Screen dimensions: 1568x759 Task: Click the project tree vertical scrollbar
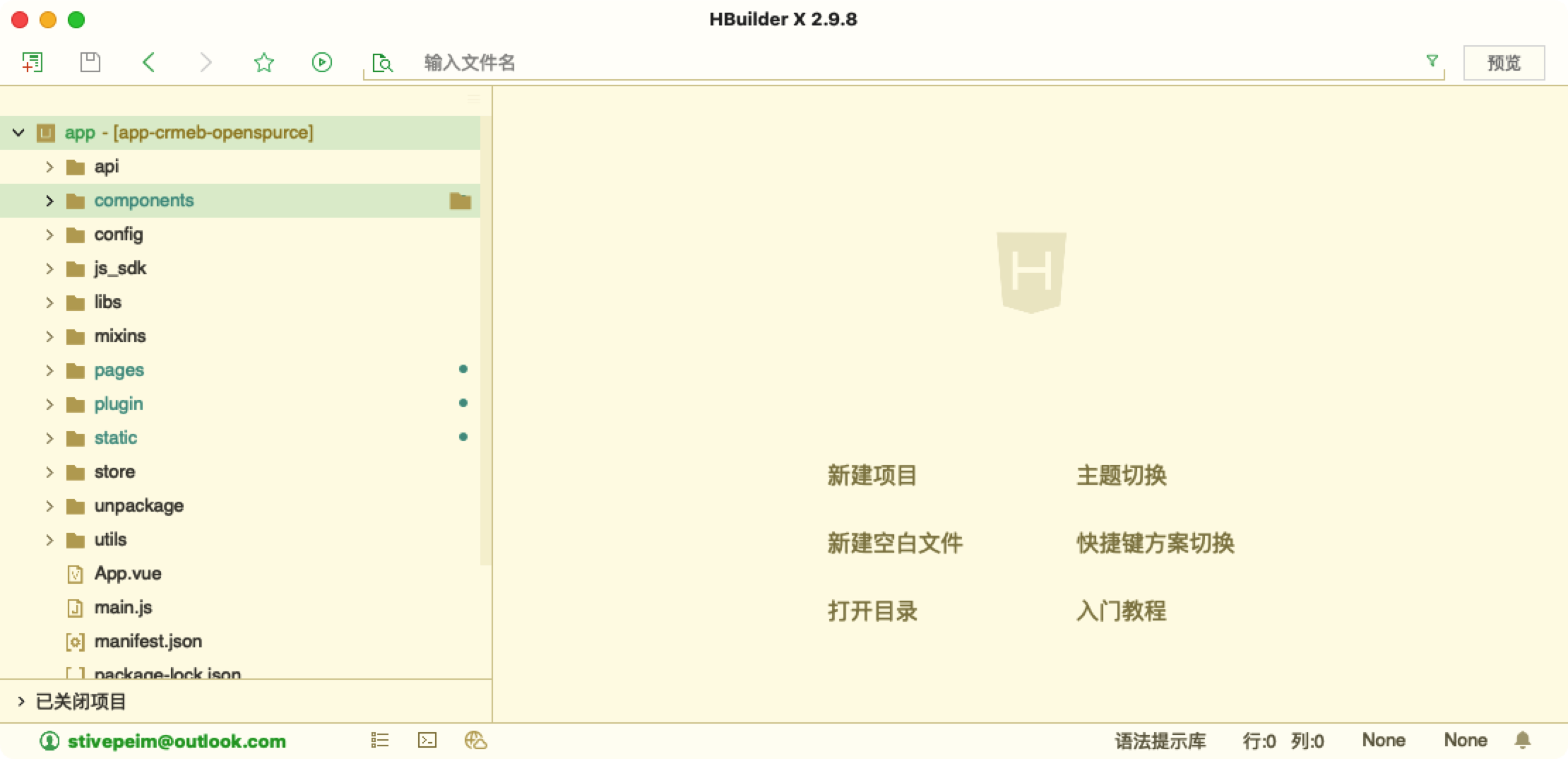click(486, 339)
